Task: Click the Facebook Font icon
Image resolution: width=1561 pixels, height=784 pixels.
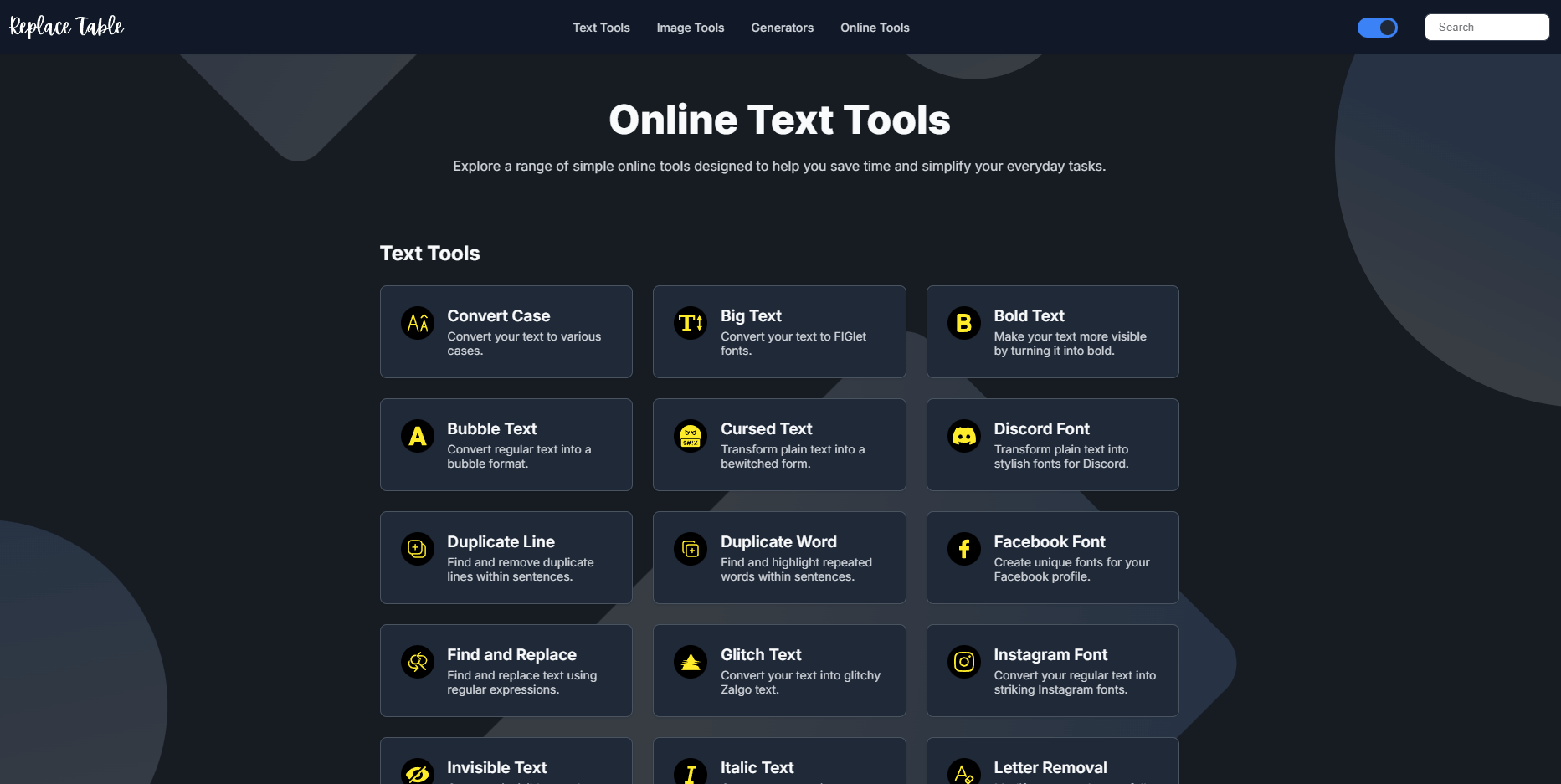Action: (964, 549)
